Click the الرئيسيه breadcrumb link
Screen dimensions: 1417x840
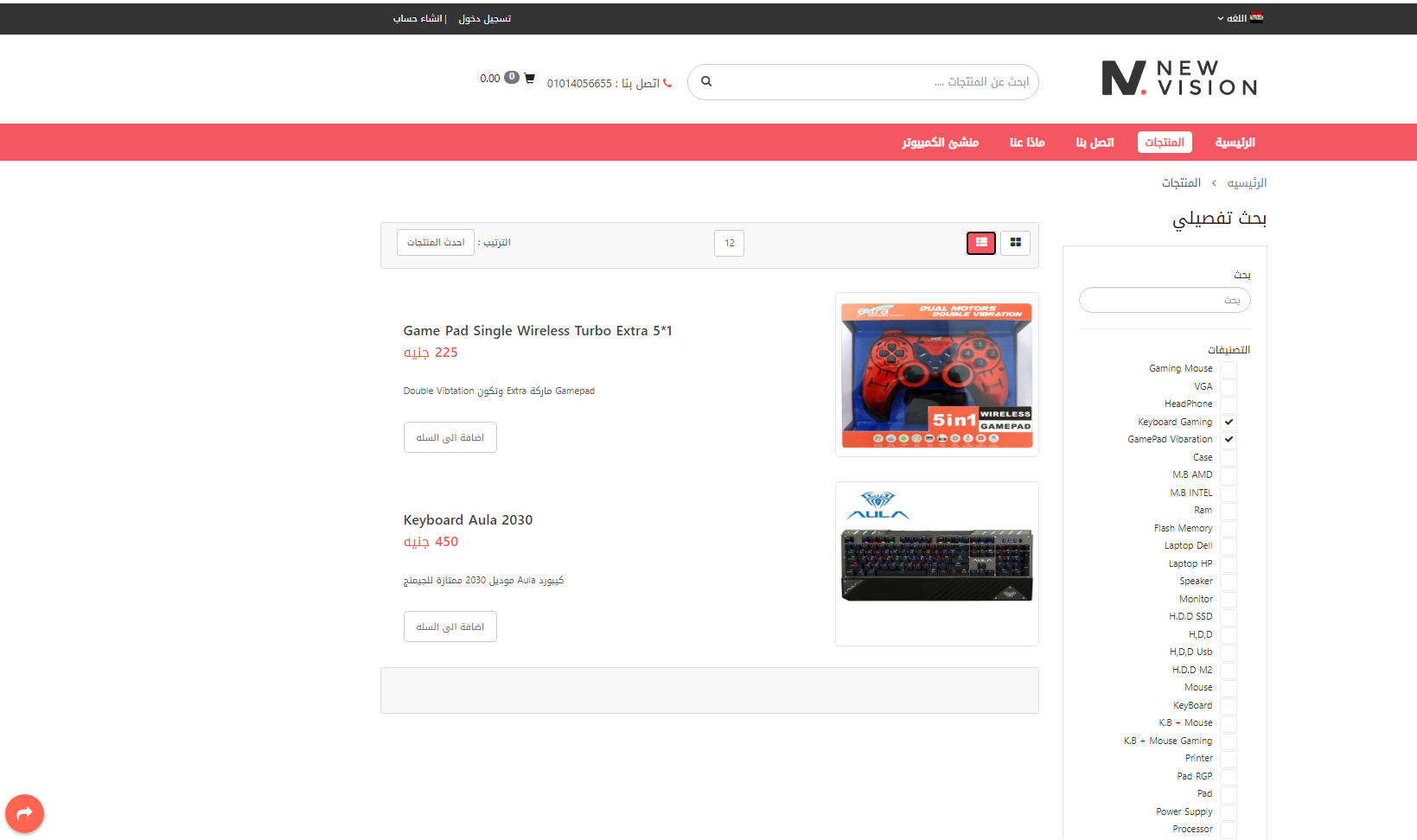pyautogui.click(x=1247, y=183)
